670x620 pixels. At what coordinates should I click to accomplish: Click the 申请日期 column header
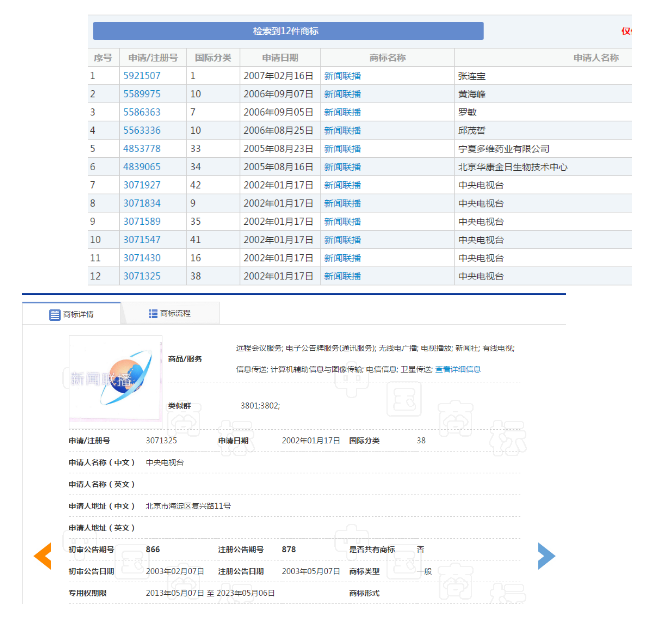click(x=280, y=58)
